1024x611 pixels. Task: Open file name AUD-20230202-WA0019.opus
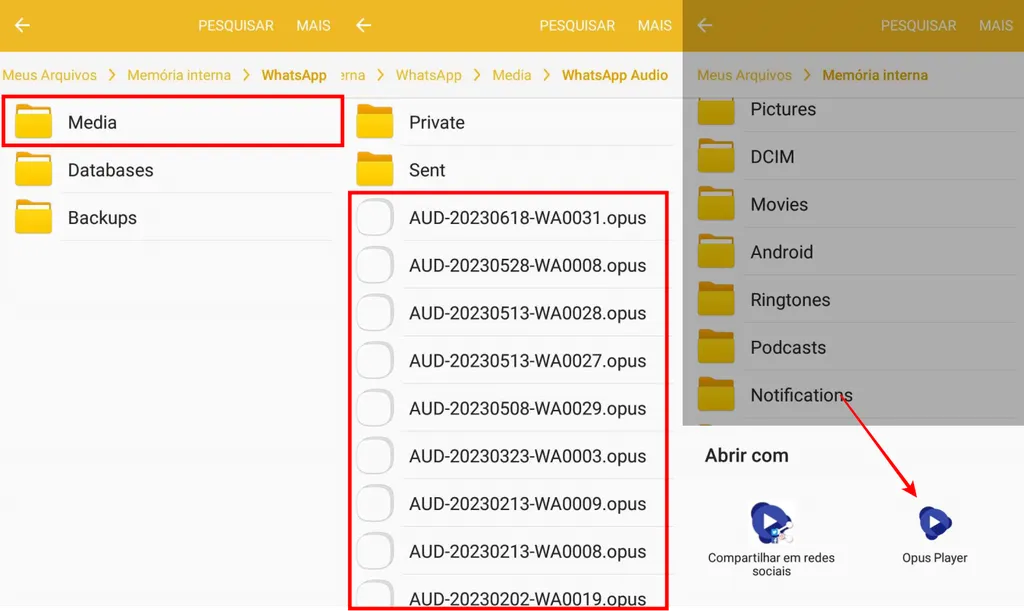[528, 599]
